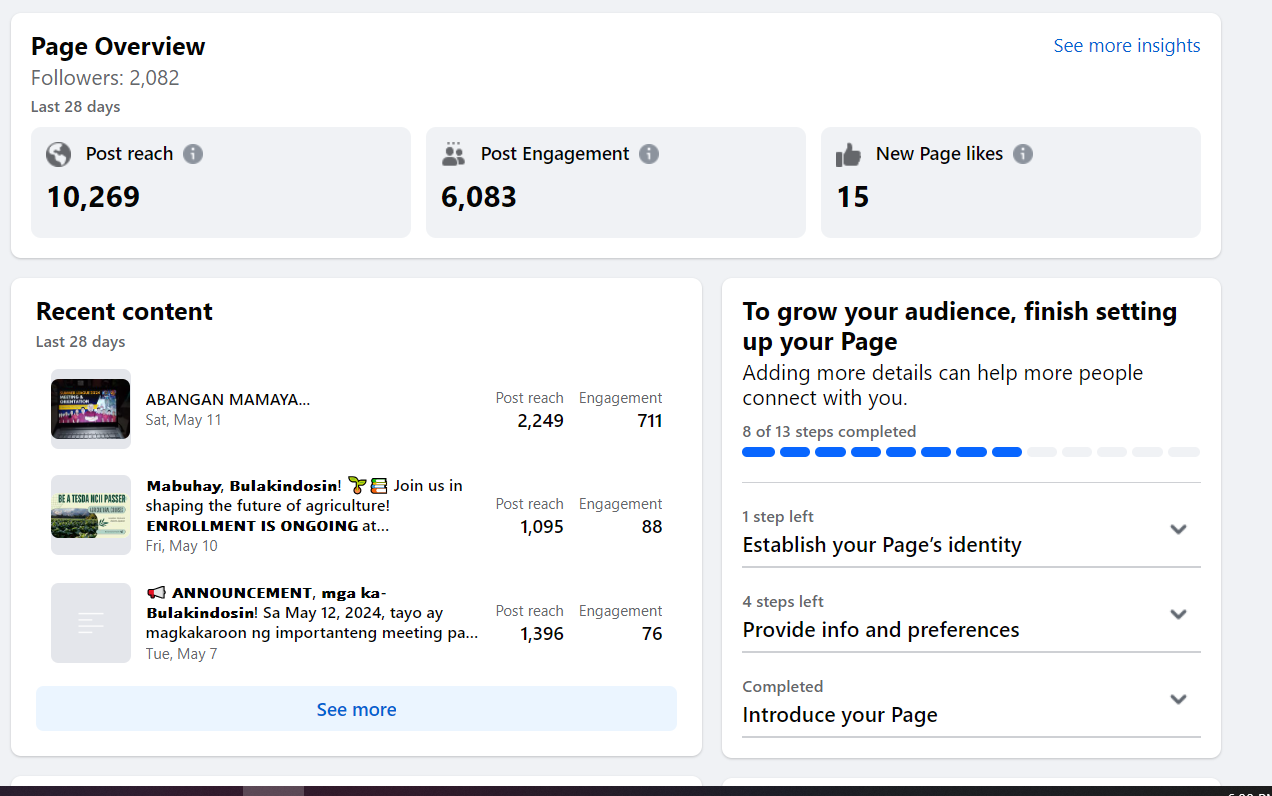Open the See more insights link
Image resolution: width=1272 pixels, height=796 pixels.
pos(1126,46)
